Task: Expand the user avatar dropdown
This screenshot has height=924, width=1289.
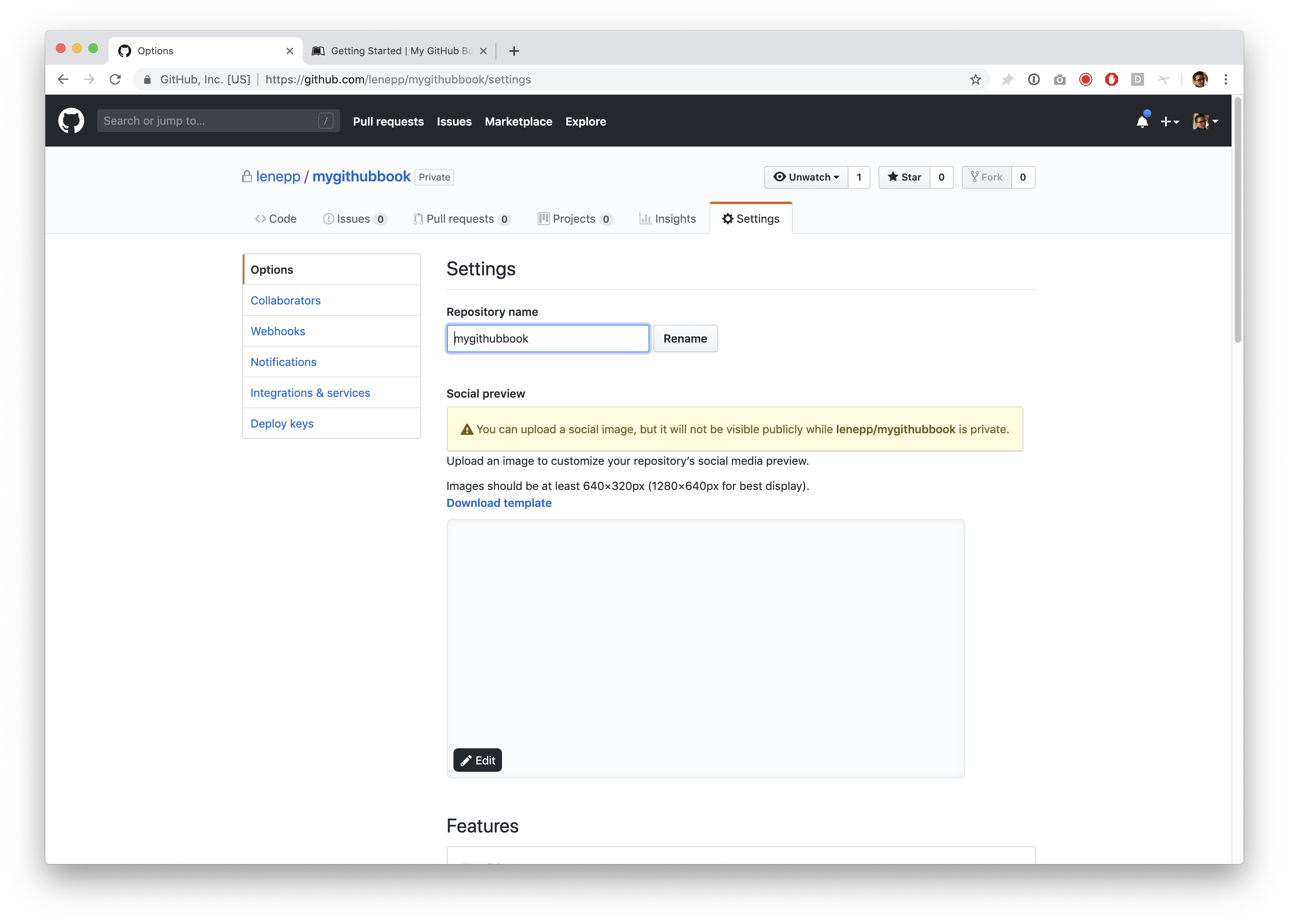Action: click(x=1205, y=121)
